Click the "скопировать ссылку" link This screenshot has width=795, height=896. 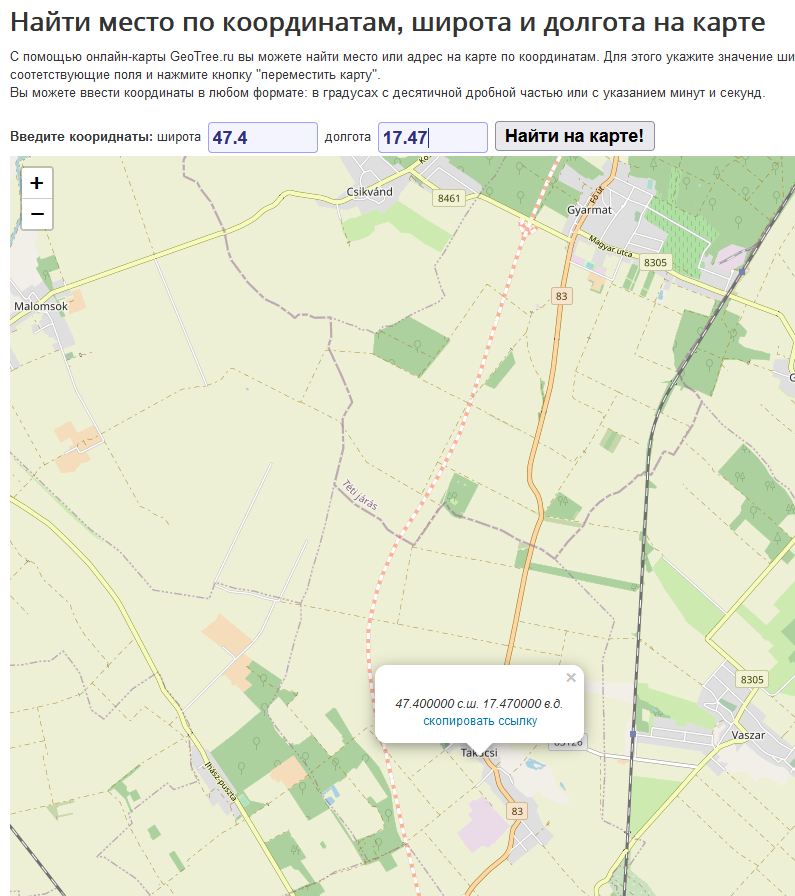click(480, 721)
